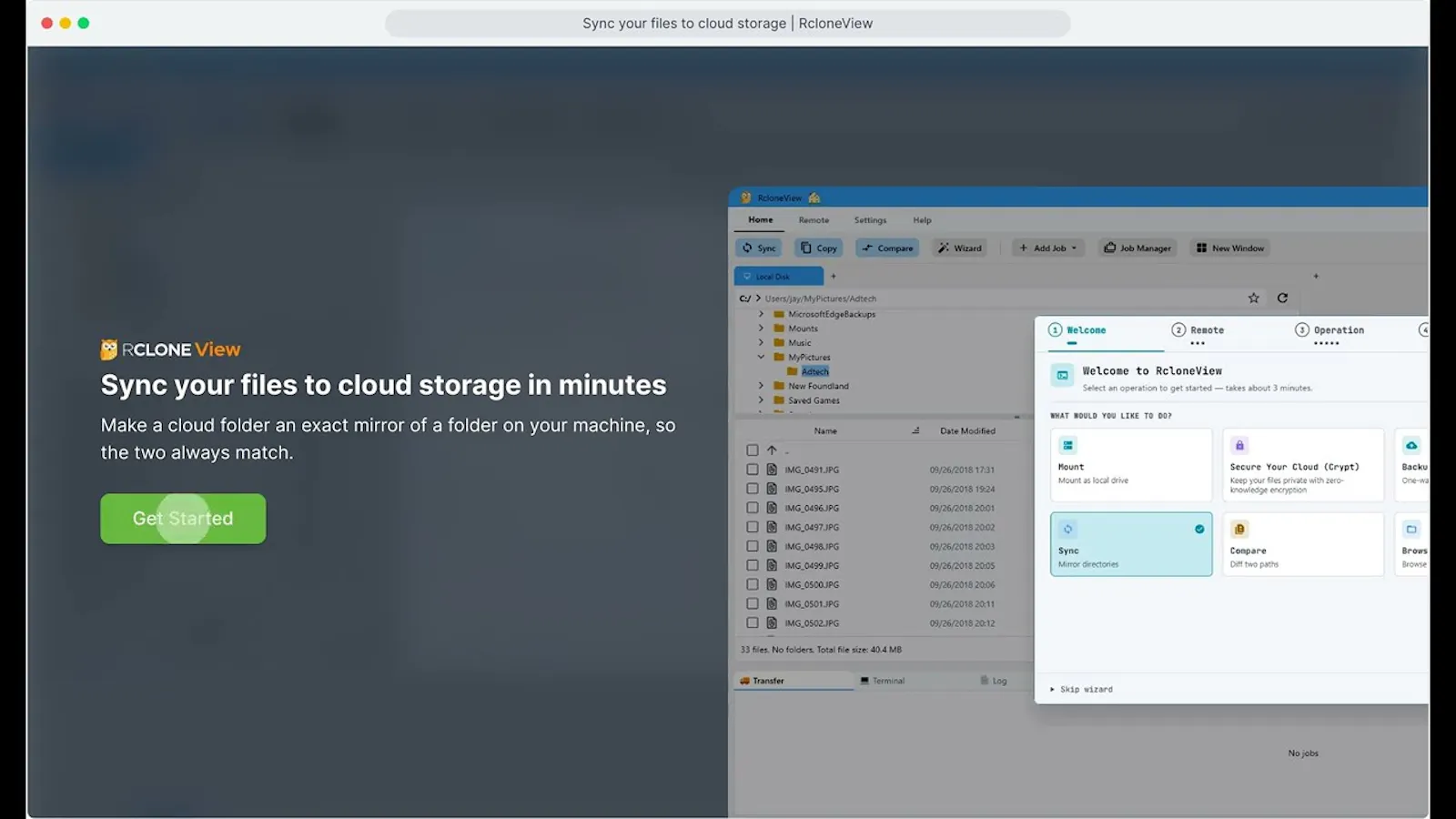The image size is (1456, 819).
Task: Select the MyPictures folder in tree
Action: click(809, 358)
